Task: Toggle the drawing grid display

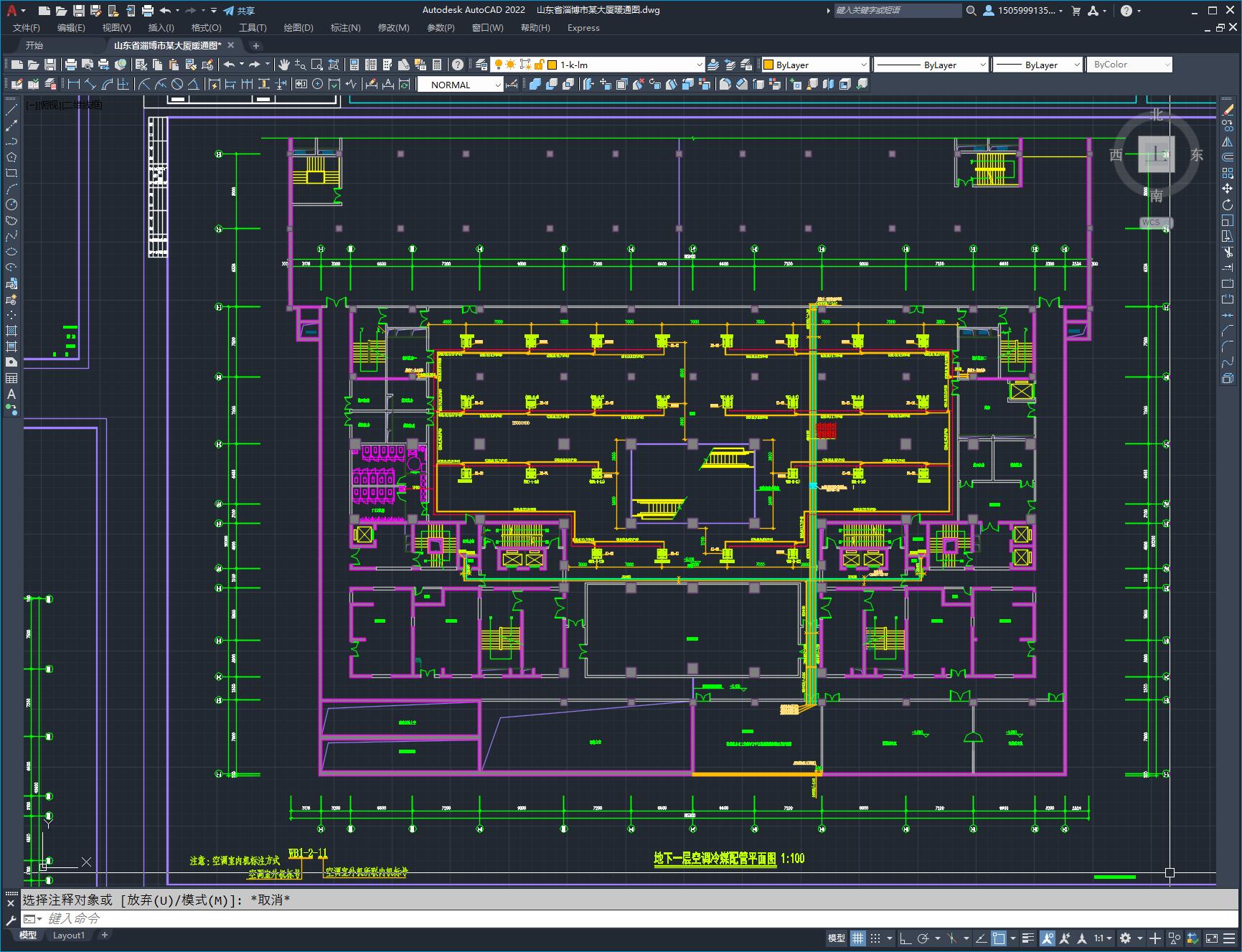Action: point(858,938)
